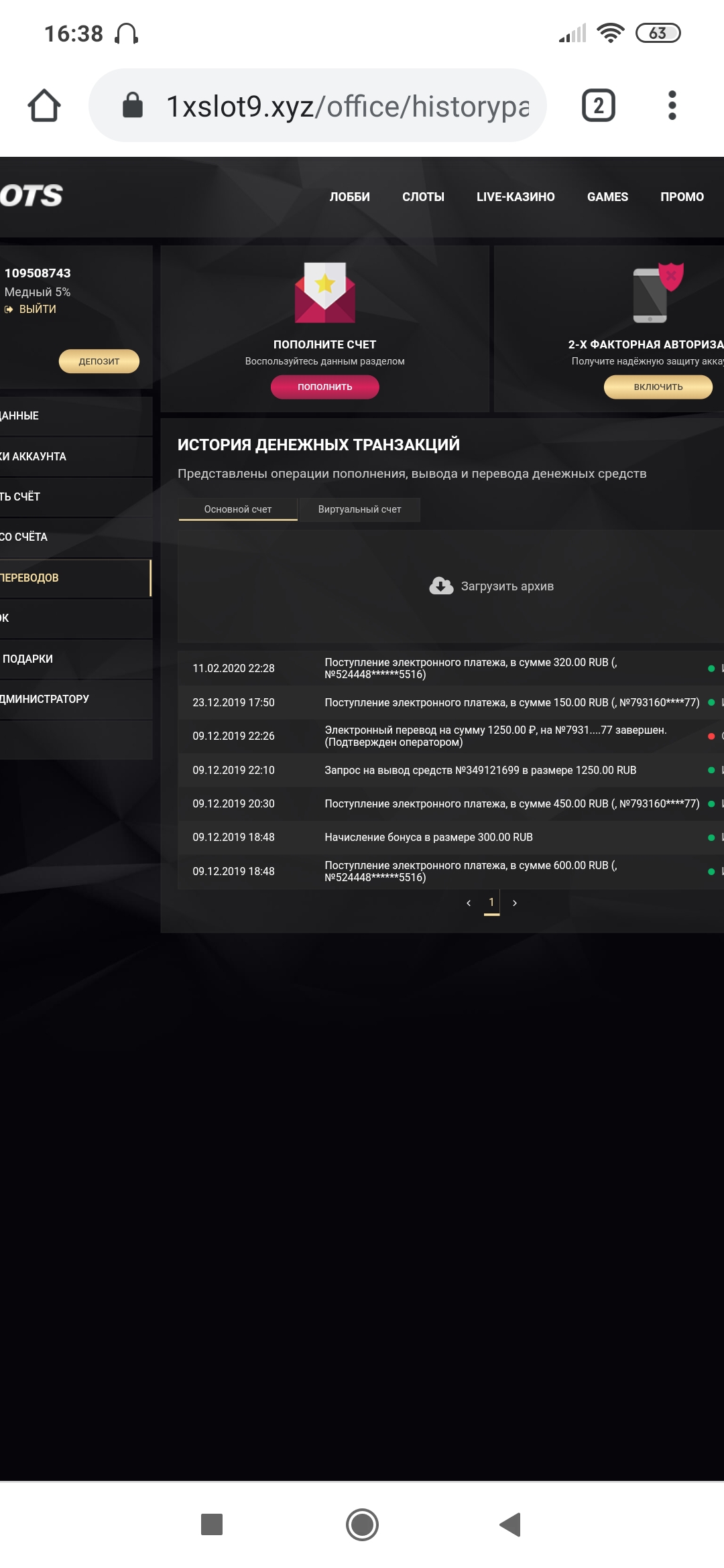Click the browser home icon

(46, 104)
